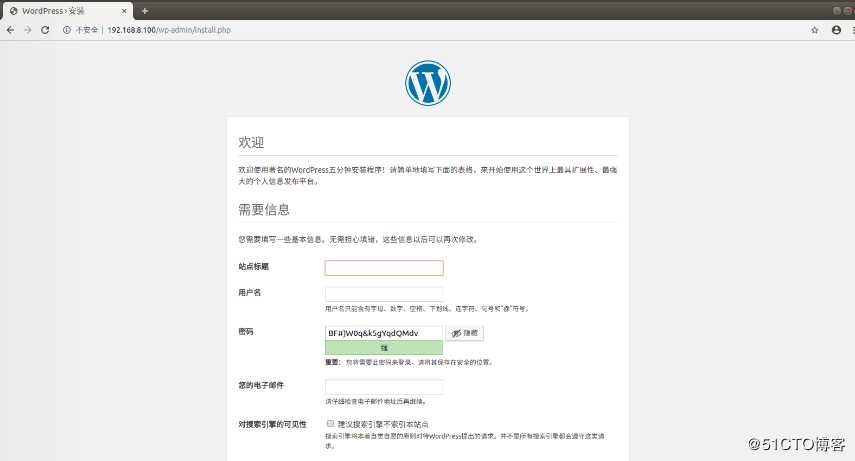Click the 站点标题 label

254,267
